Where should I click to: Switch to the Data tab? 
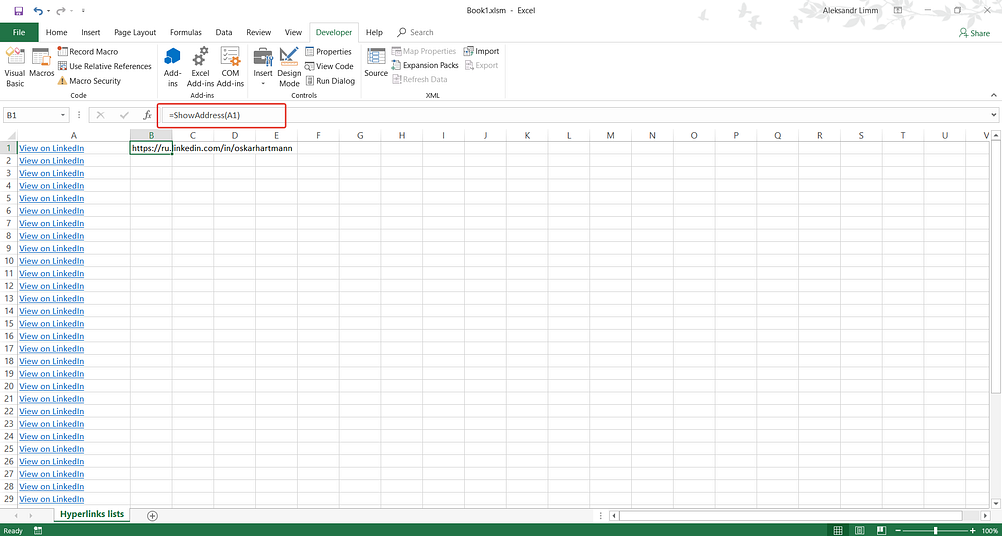(x=224, y=33)
